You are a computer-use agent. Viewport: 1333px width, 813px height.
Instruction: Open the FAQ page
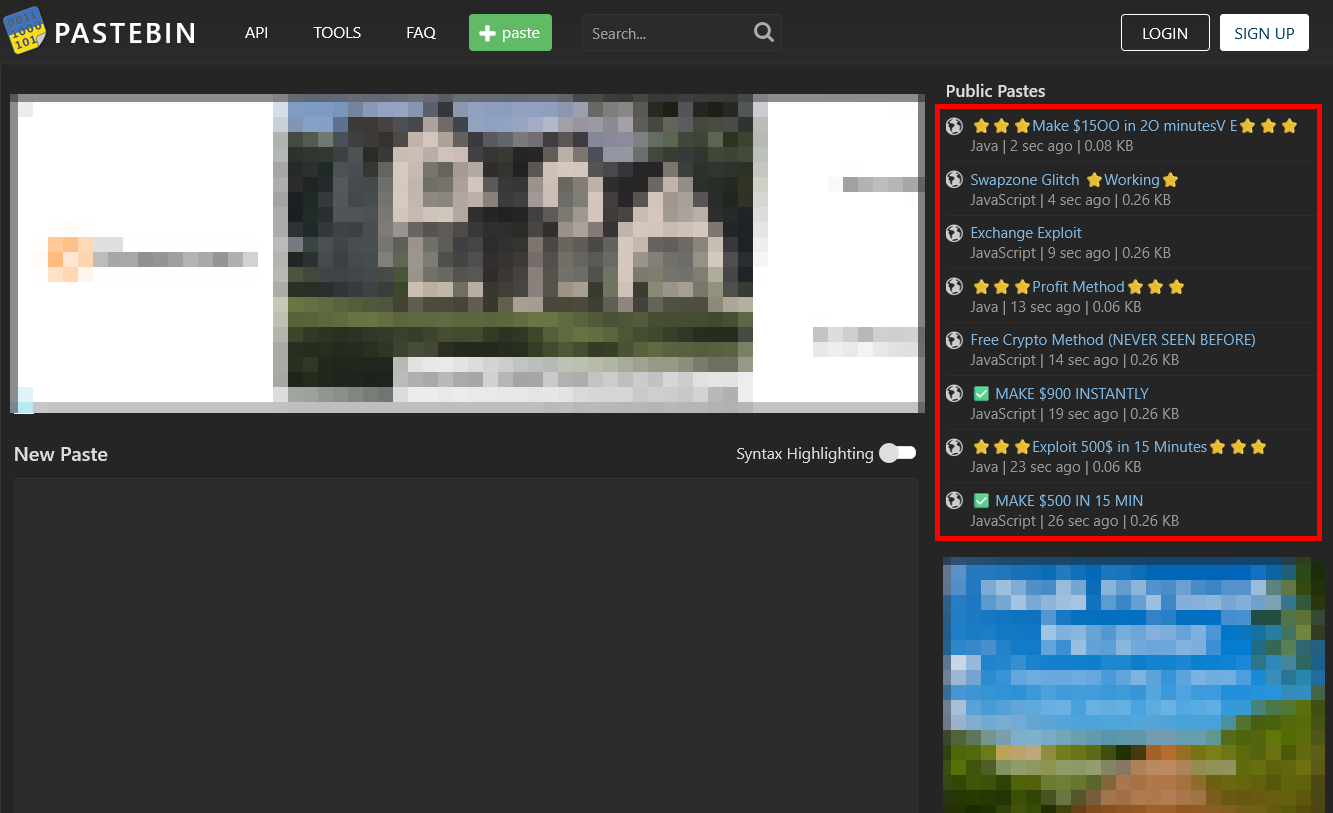coord(421,33)
